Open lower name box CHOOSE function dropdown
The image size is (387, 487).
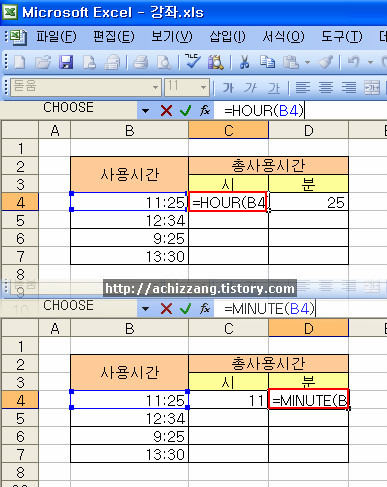[x=145, y=309]
